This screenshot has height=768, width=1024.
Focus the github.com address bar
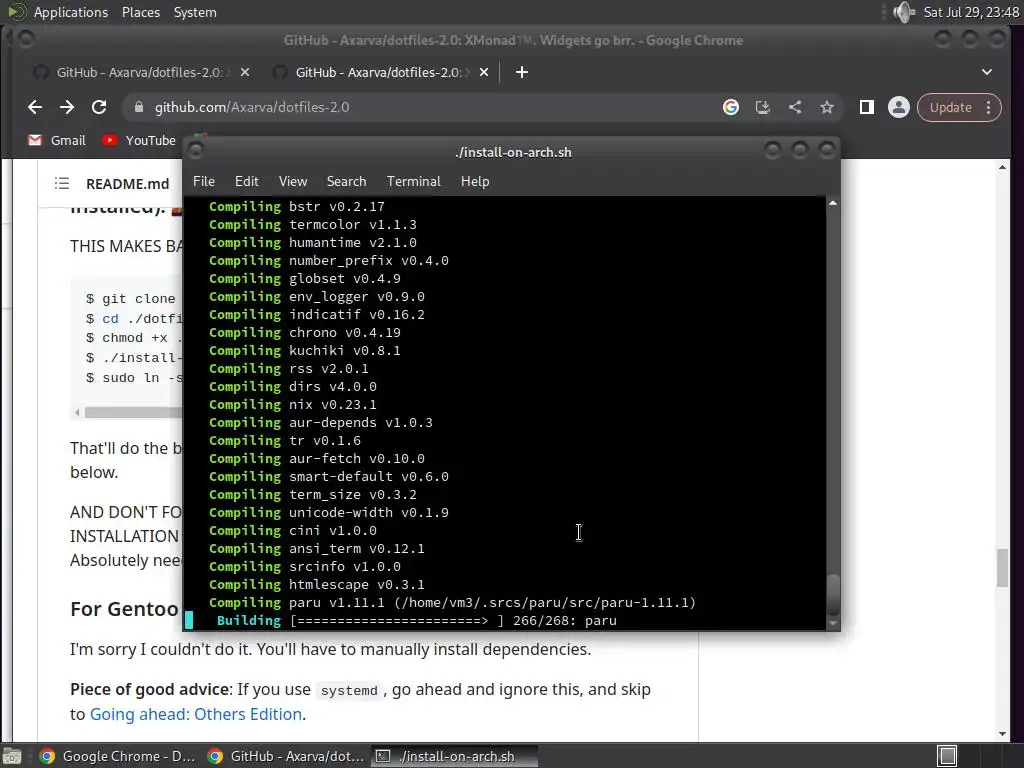[418, 107]
